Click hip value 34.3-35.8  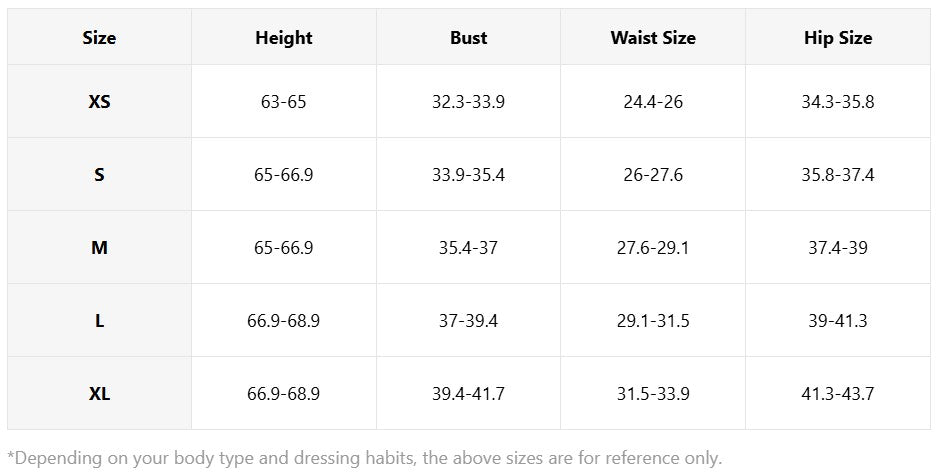click(x=838, y=102)
